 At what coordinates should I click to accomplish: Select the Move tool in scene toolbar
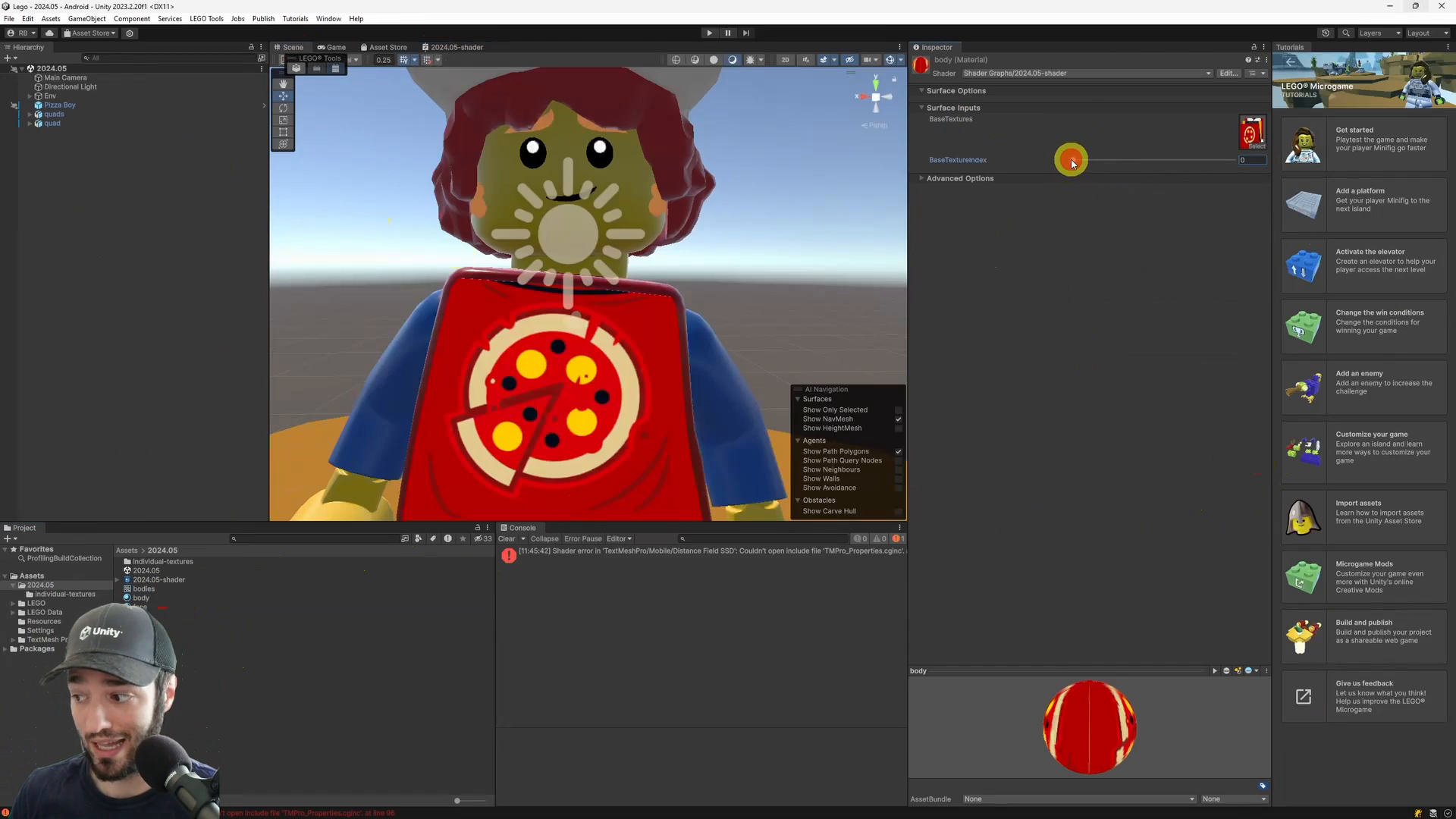[x=283, y=96]
